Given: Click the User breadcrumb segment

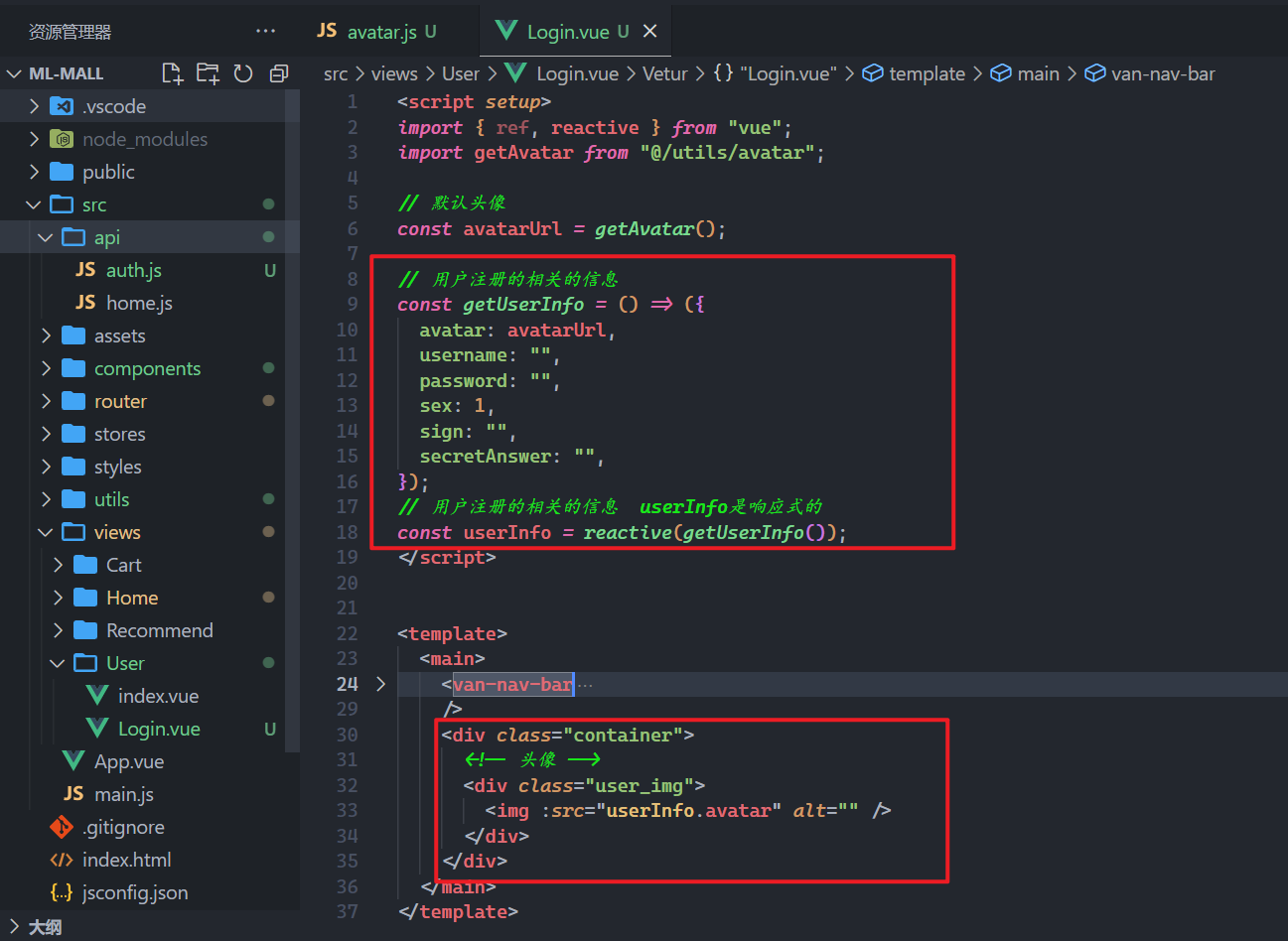Looking at the screenshot, I should [461, 73].
